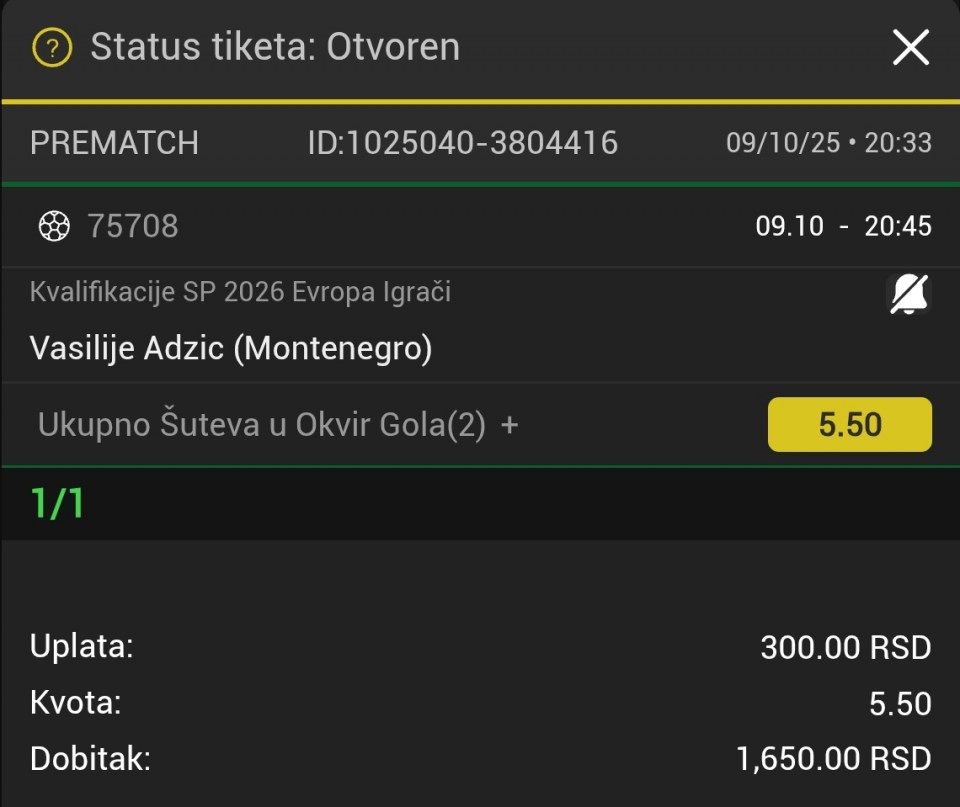This screenshot has height=807, width=960.
Task: Click the match start time 09.10 - 20:45
Action: pos(843,227)
